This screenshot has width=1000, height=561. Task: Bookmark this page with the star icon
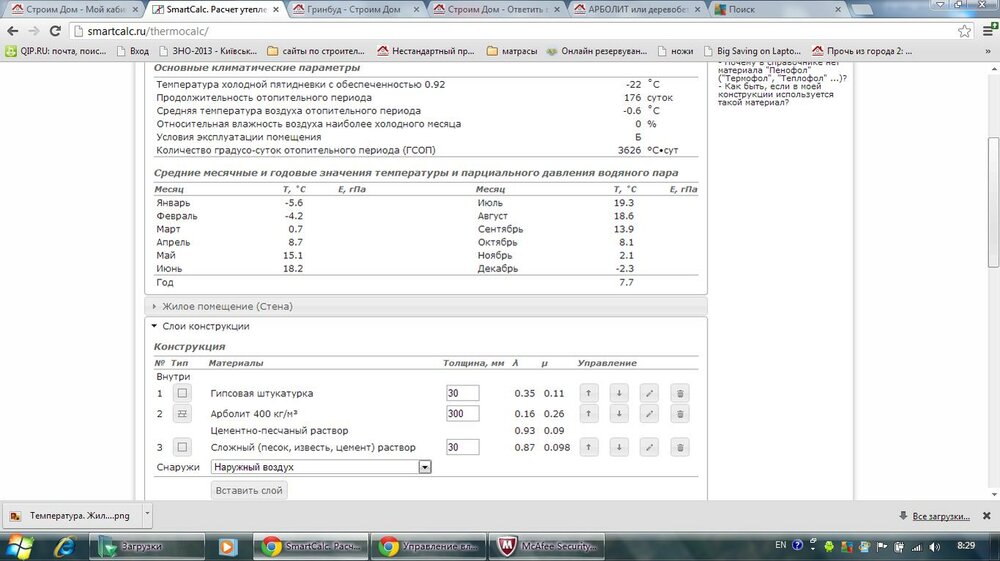point(964,31)
